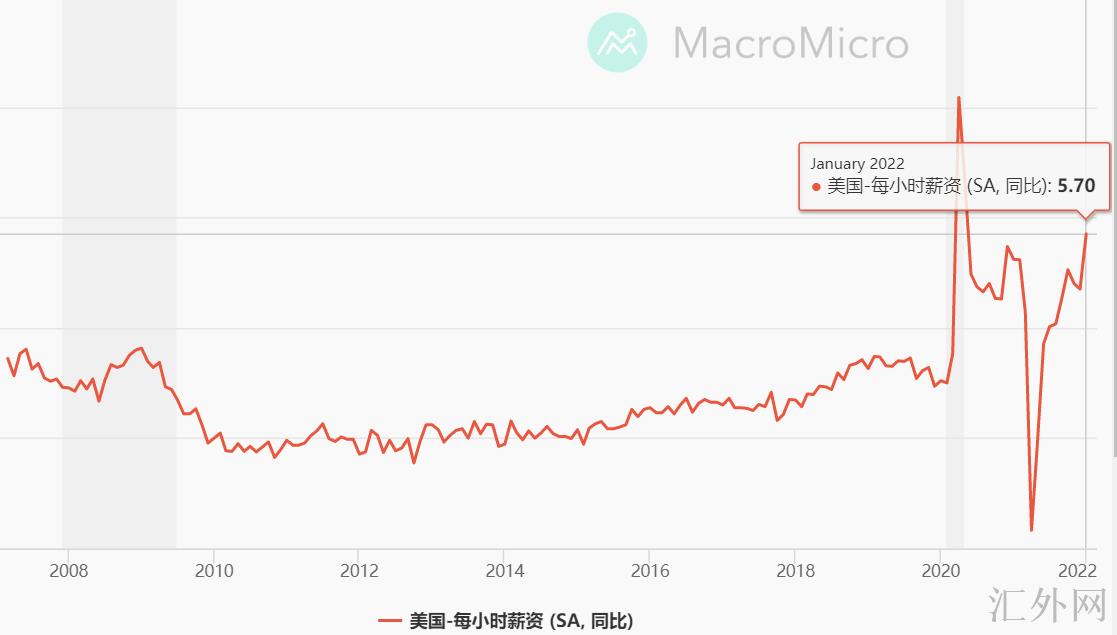Viewport: 1117px width, 635px height.
Task: Click the 2016 x-axis year label
Action: (x=650, y=572)
